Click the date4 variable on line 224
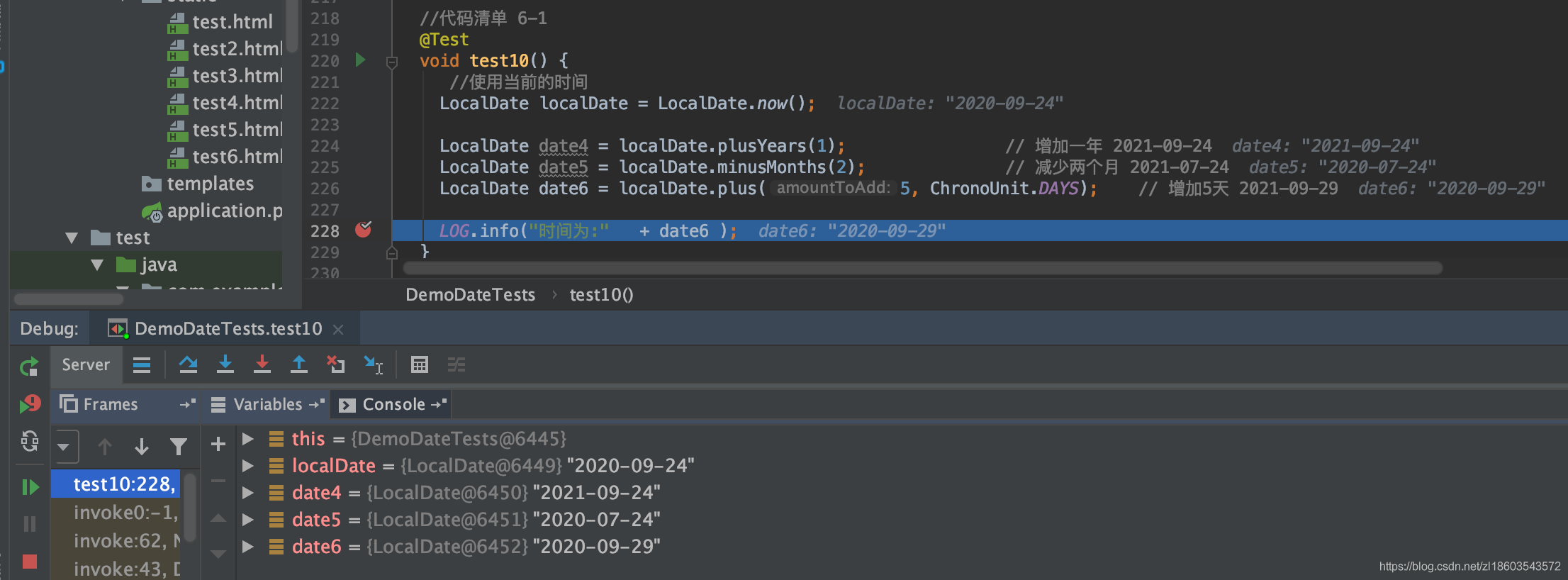Viewport: 1568px width, 580px height. [x=563, y=146]
